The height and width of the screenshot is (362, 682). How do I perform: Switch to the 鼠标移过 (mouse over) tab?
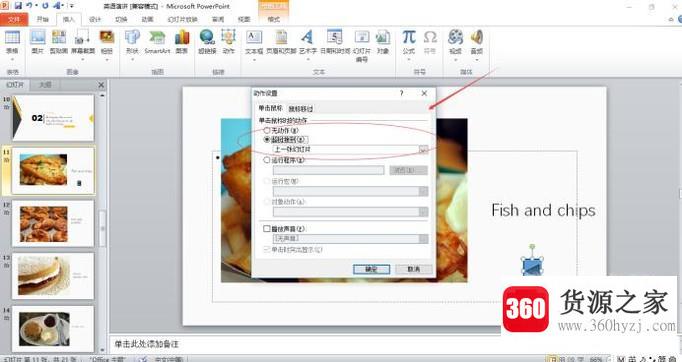coord(301,108)
